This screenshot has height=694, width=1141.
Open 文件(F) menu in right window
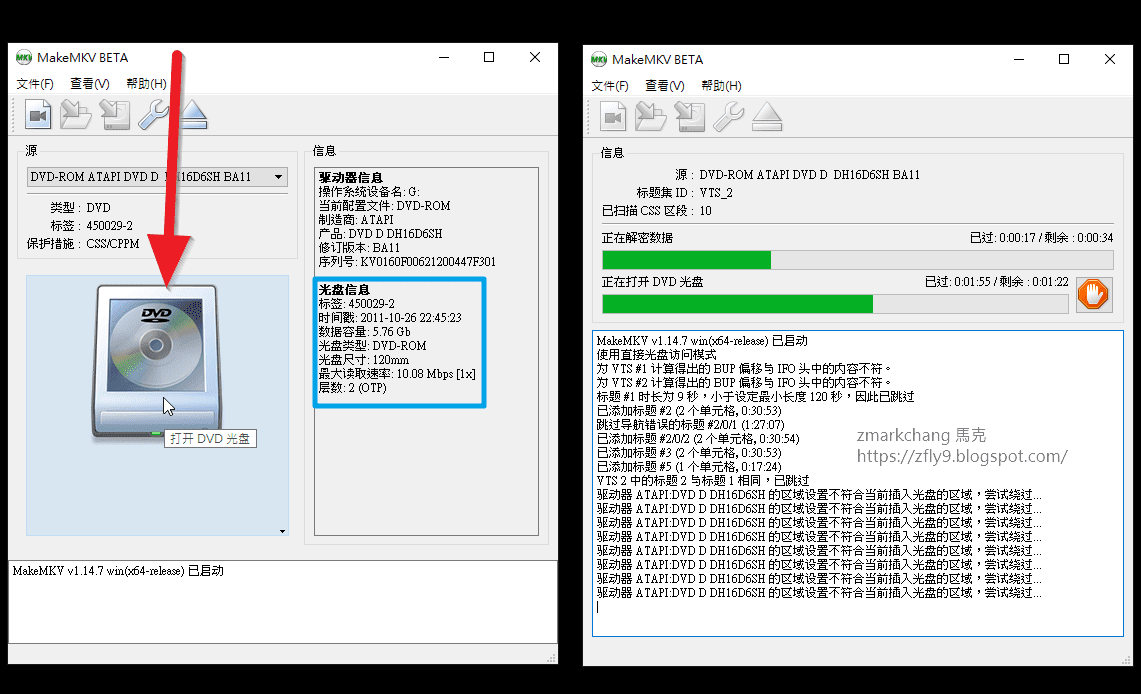pos(610,86)
